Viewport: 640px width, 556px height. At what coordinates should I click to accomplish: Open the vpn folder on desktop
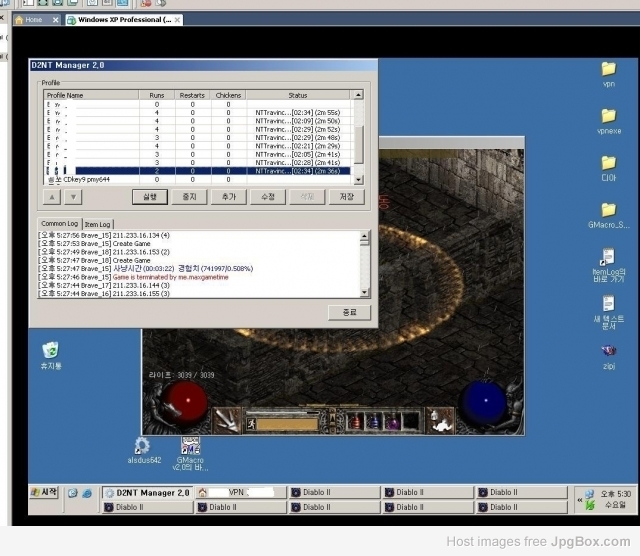click(x=609, y=74)
